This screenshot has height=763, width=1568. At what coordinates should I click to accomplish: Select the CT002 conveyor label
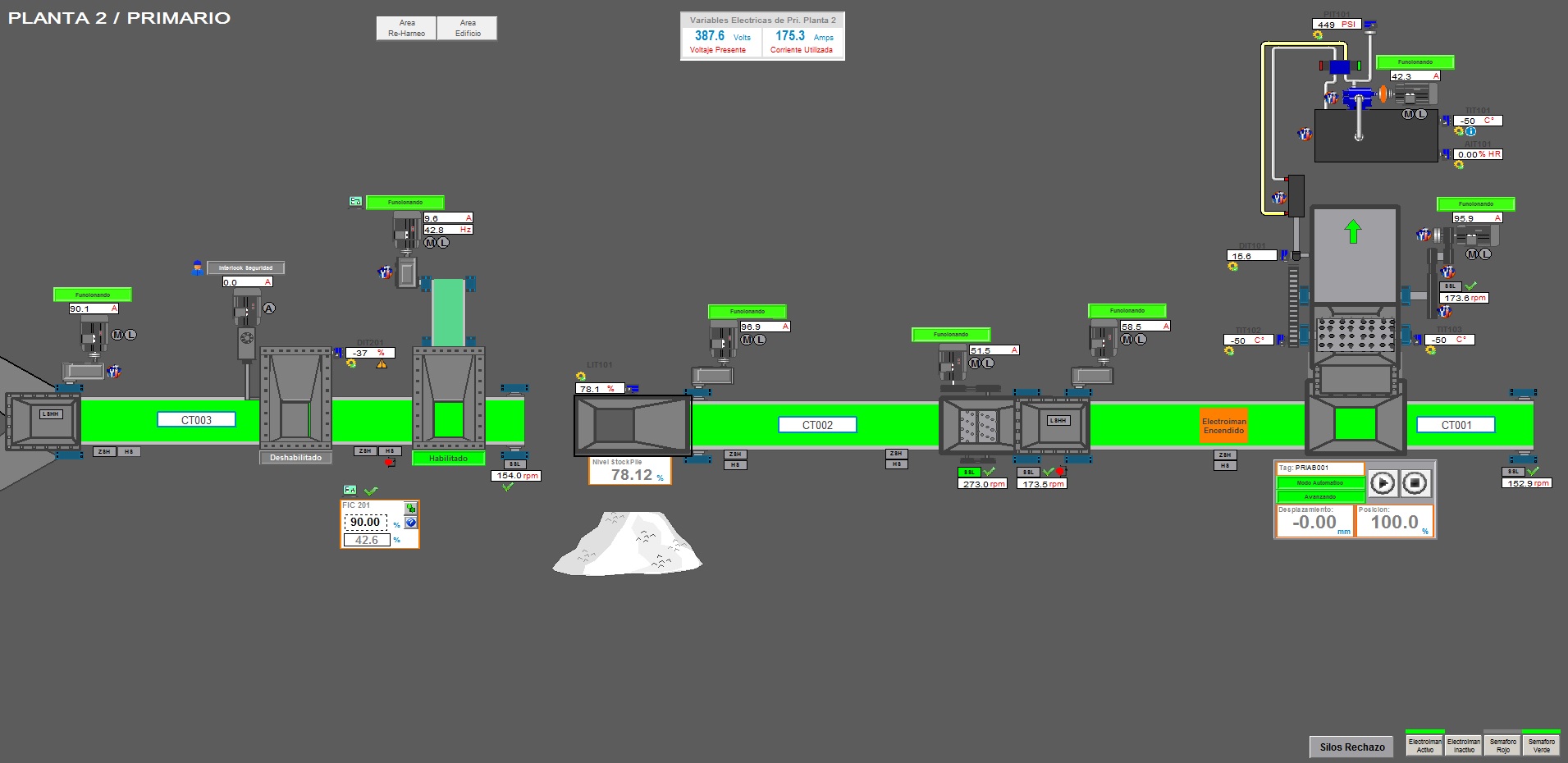[x=817, y=425]
